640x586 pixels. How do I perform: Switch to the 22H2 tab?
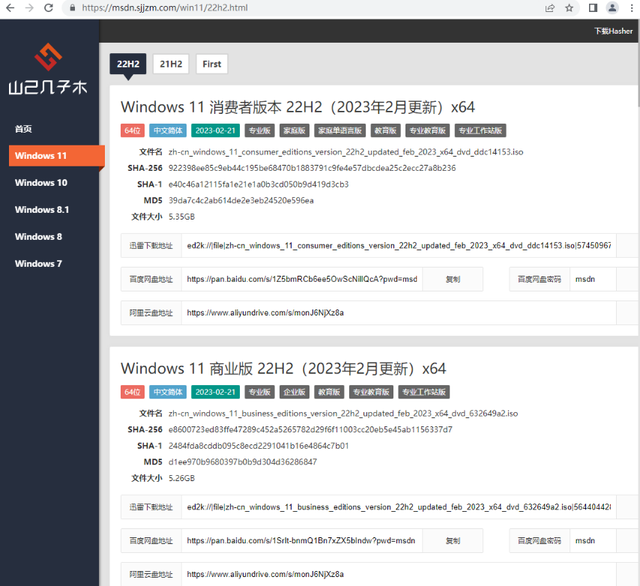pyautogui.click(x=128, y=64)
